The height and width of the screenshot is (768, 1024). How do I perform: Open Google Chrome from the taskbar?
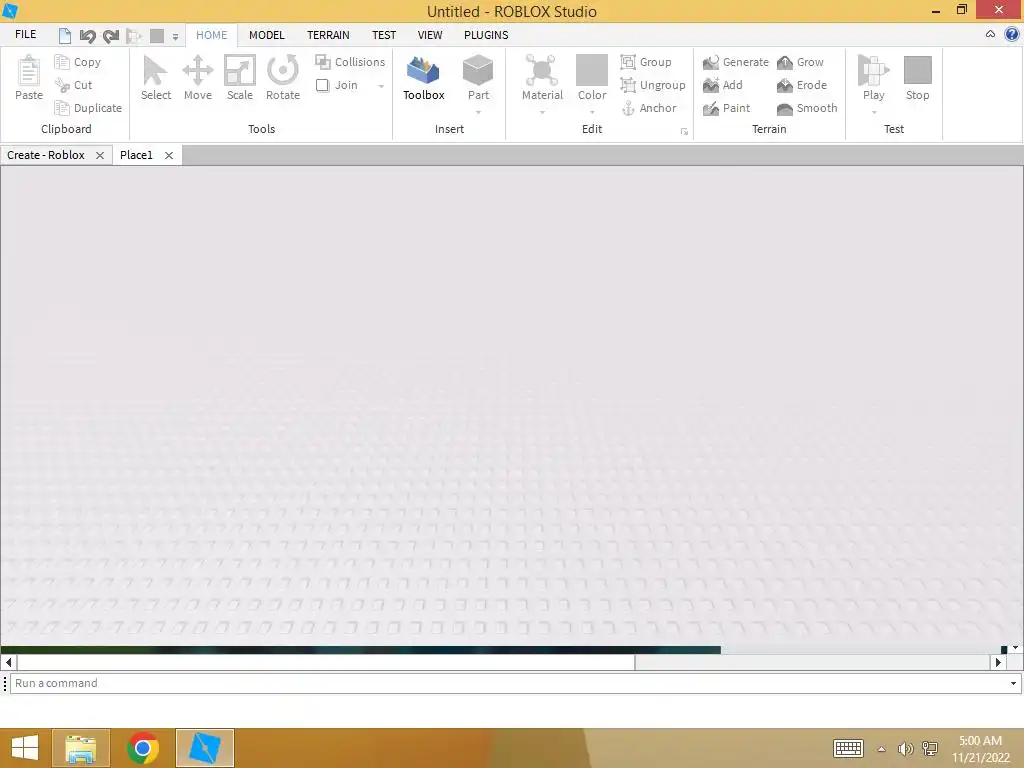pos(143,748)
